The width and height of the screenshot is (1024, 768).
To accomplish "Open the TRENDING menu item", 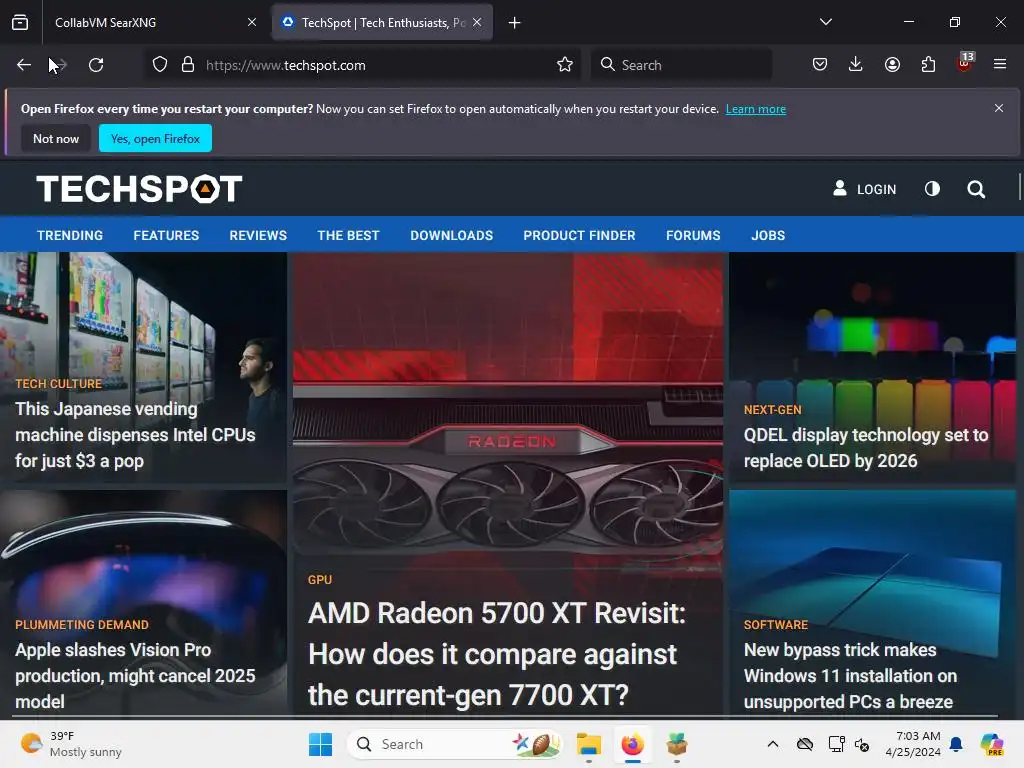I will [70, 235].
